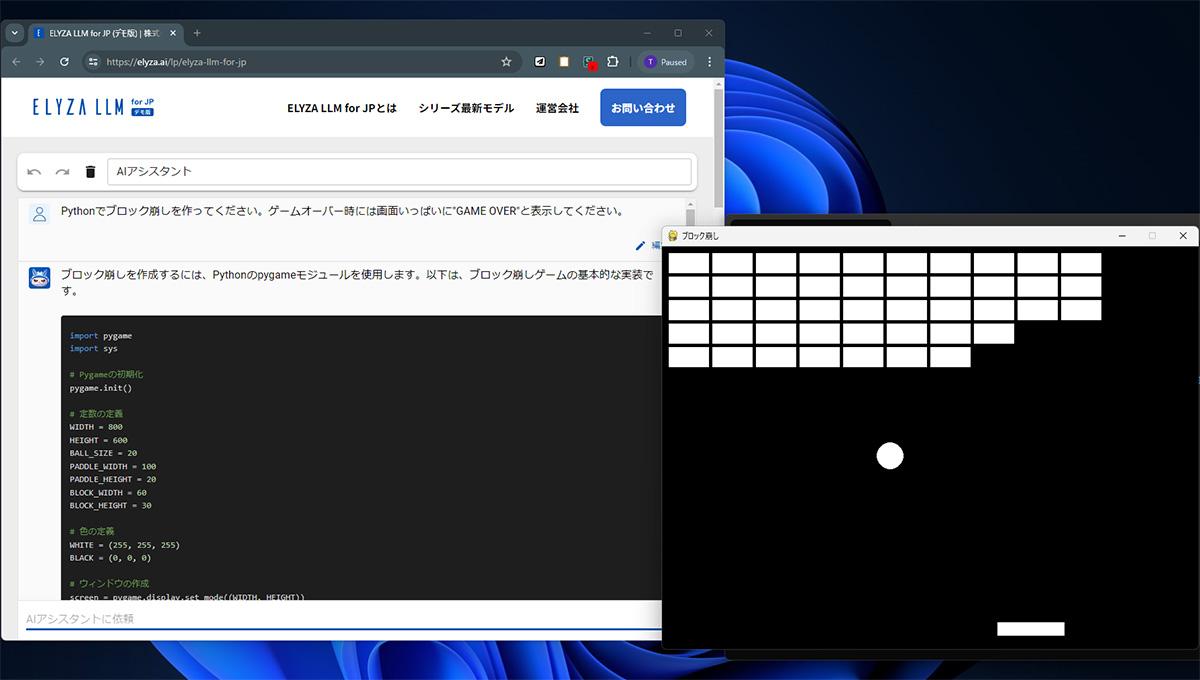Image resolution: width=1200 pixels, height=680 pixels.
Task: Click the pygame icon in game title bar
Action: point(673,236)
